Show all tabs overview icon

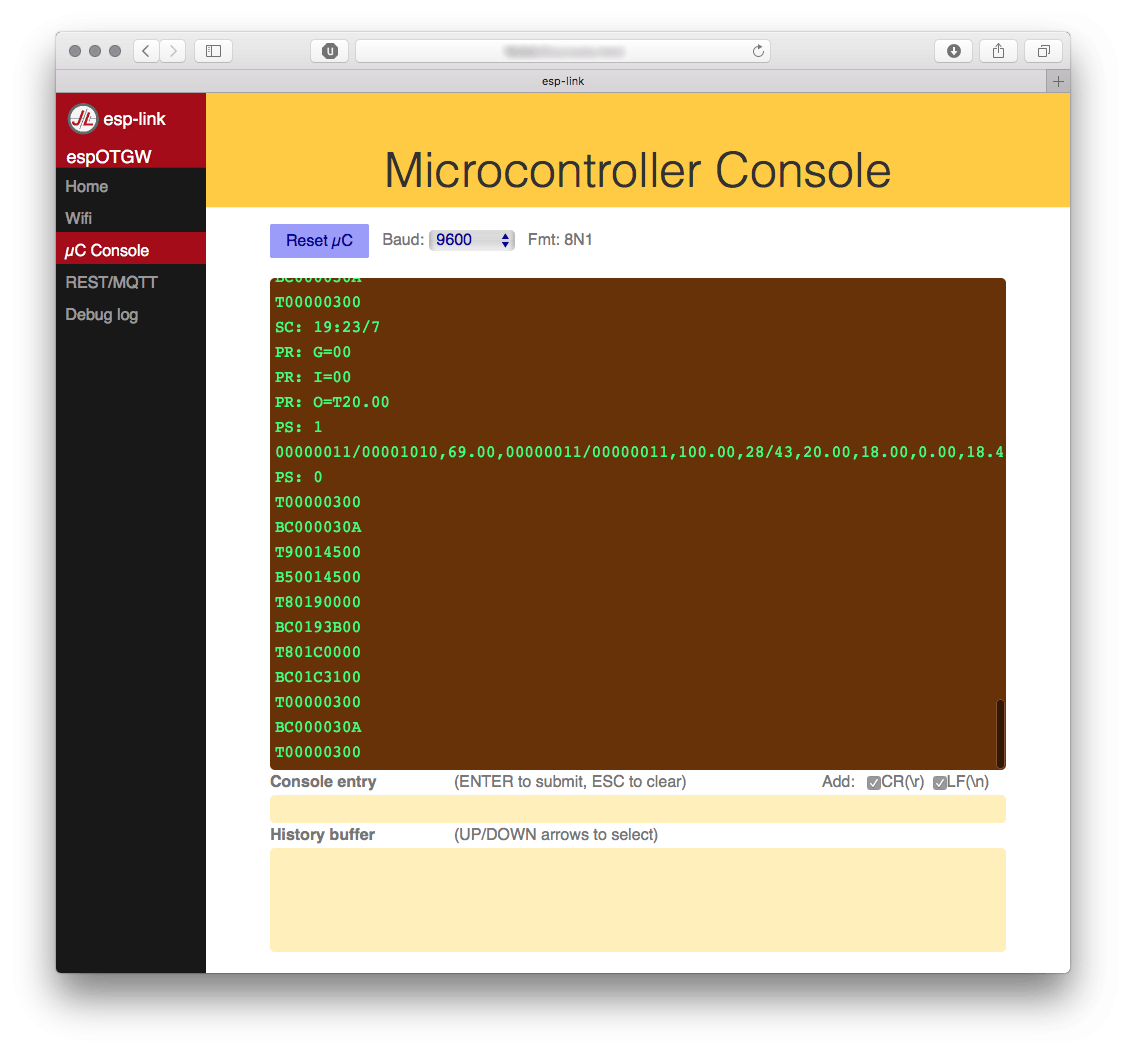point(1043,51)
